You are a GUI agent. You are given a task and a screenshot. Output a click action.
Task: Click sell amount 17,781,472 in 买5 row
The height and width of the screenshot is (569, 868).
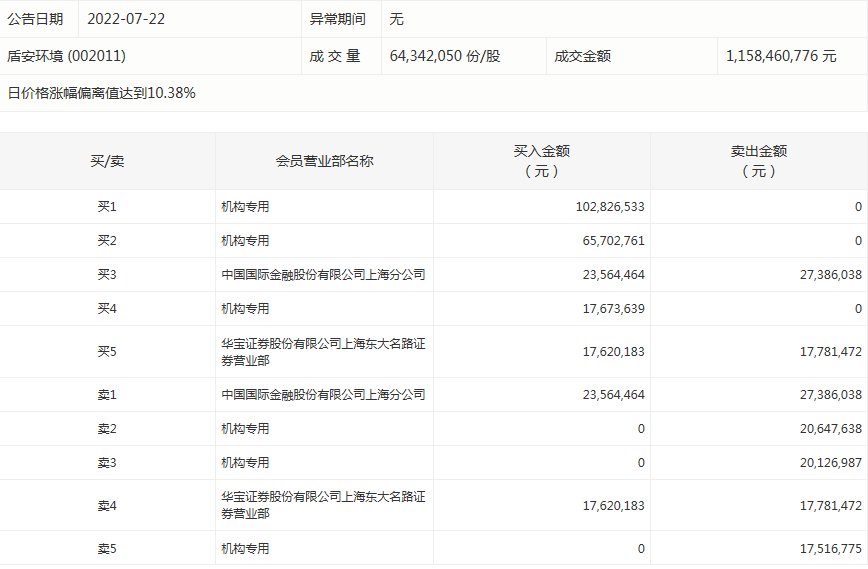pos(831,352)
